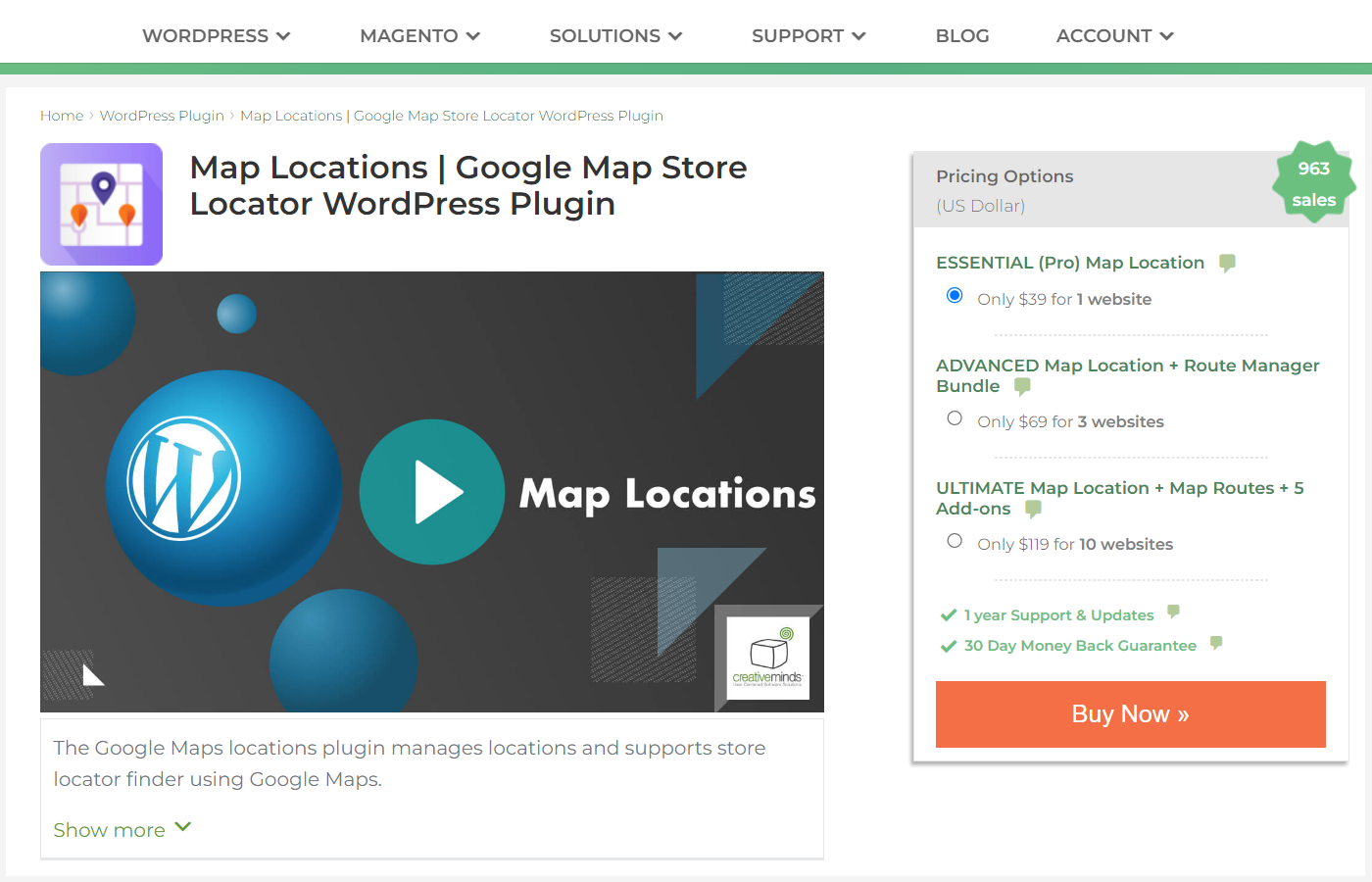Screen dimensions: 1372x882
Task: Expand the MAGENTO menu
Action: pyautogui.click(x=420, y=36)
